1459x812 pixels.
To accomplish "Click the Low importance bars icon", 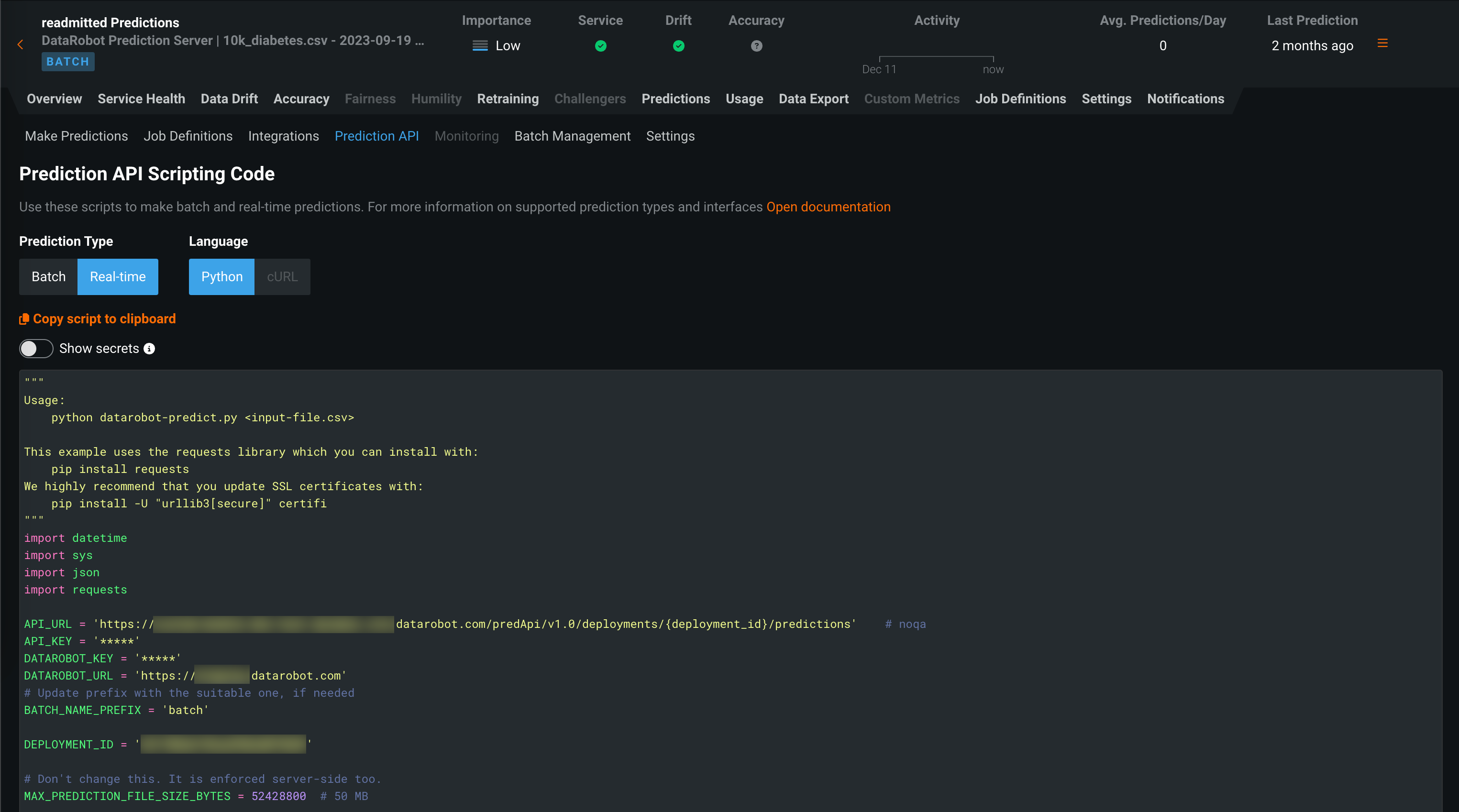I will (480, 46).
